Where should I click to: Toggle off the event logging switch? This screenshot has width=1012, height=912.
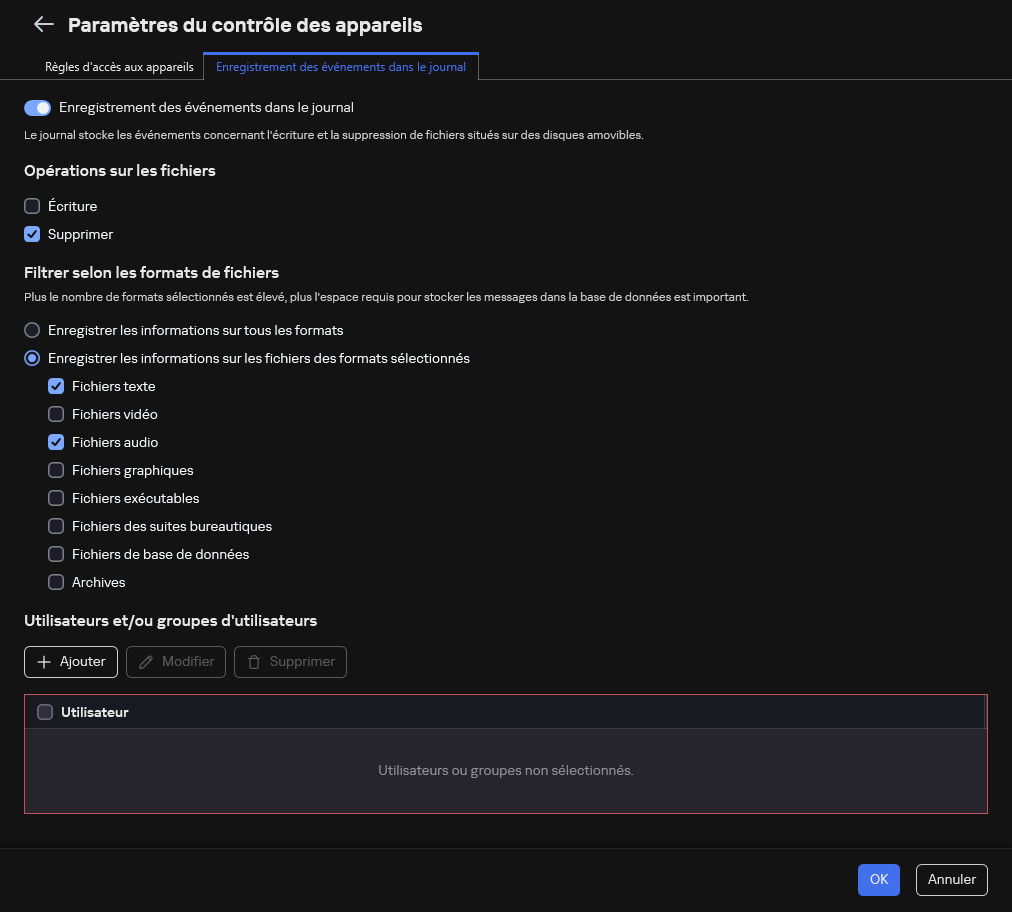[37, 108]
